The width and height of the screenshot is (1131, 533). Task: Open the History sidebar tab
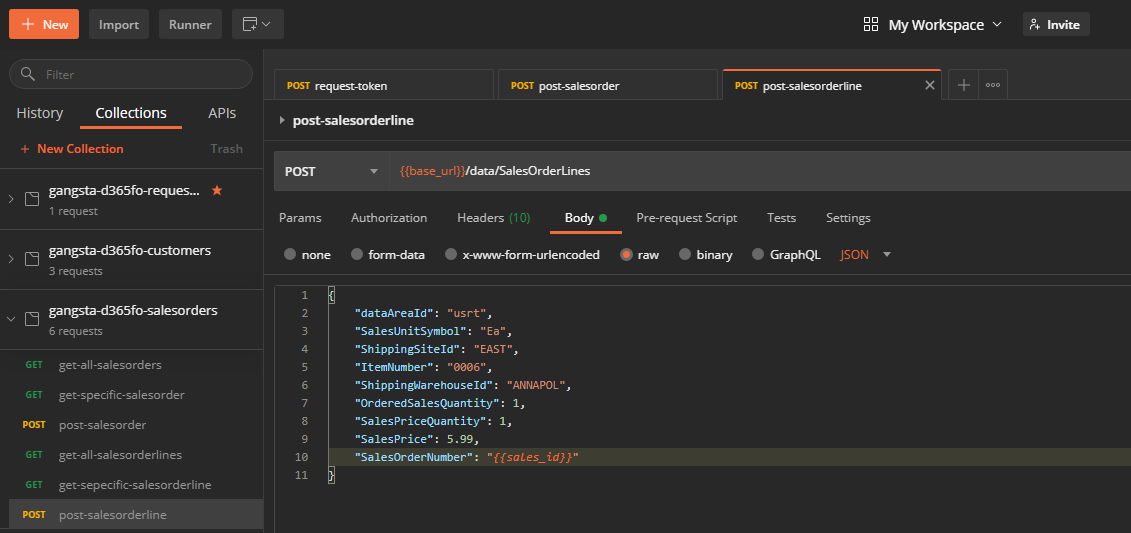pos(40,113)
